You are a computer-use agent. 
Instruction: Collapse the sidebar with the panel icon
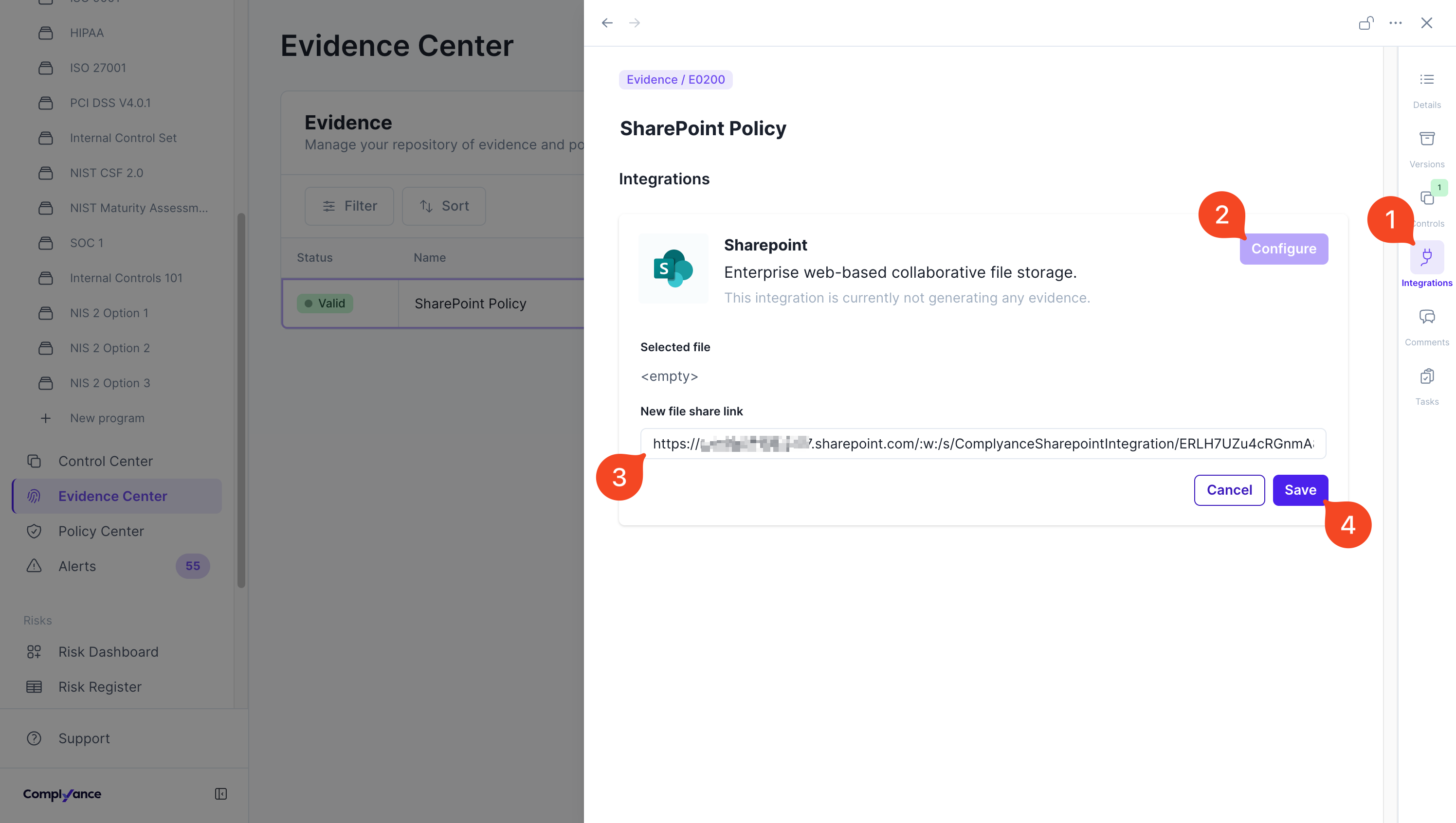click(x=221, y=794)
